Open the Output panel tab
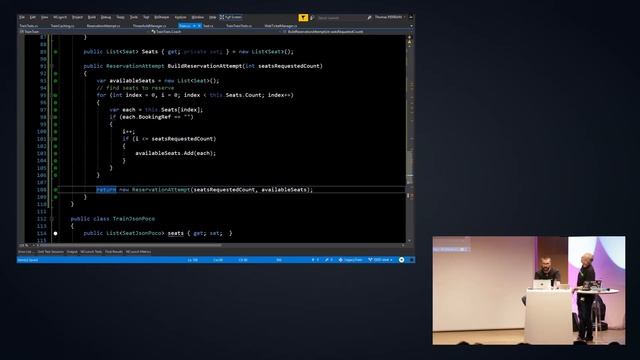Viewport: 640px width, 360px height. click(72, 252)
